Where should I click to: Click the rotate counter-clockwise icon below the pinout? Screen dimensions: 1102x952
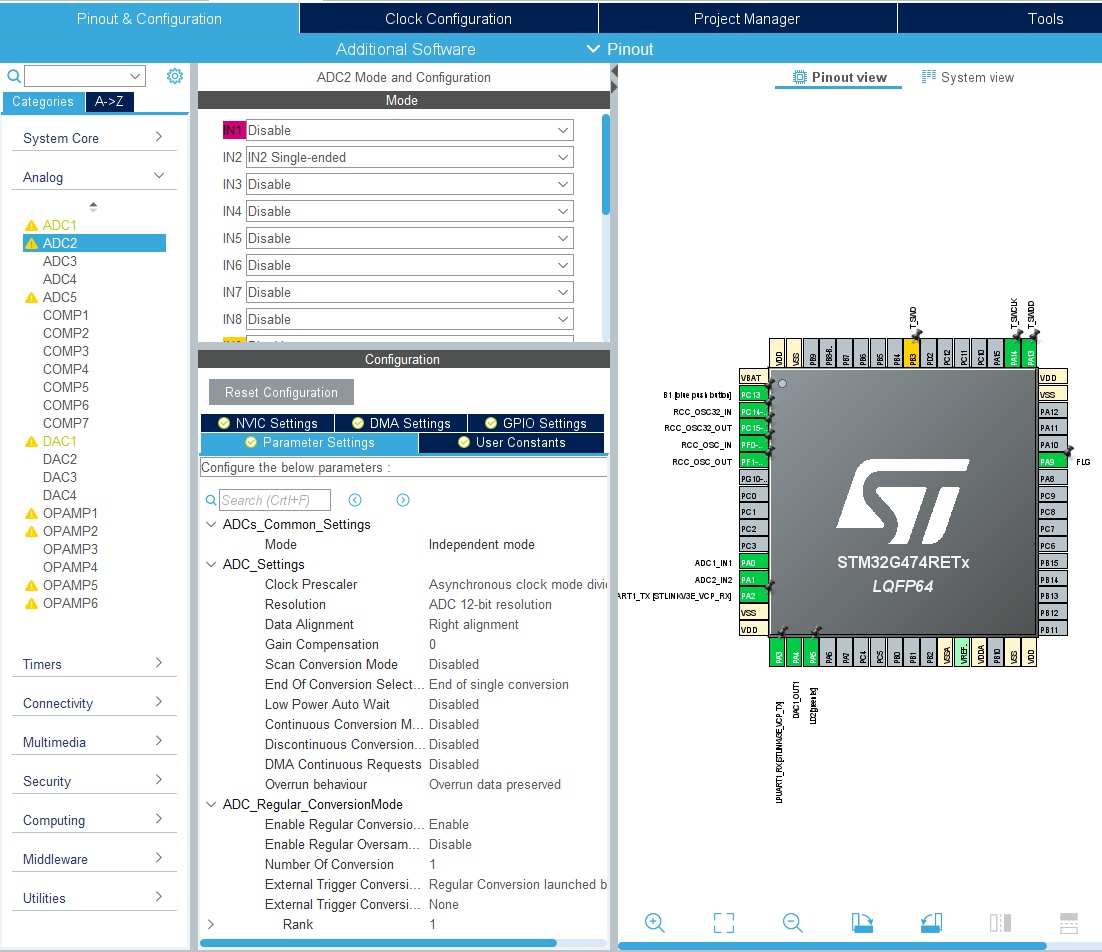931,922
